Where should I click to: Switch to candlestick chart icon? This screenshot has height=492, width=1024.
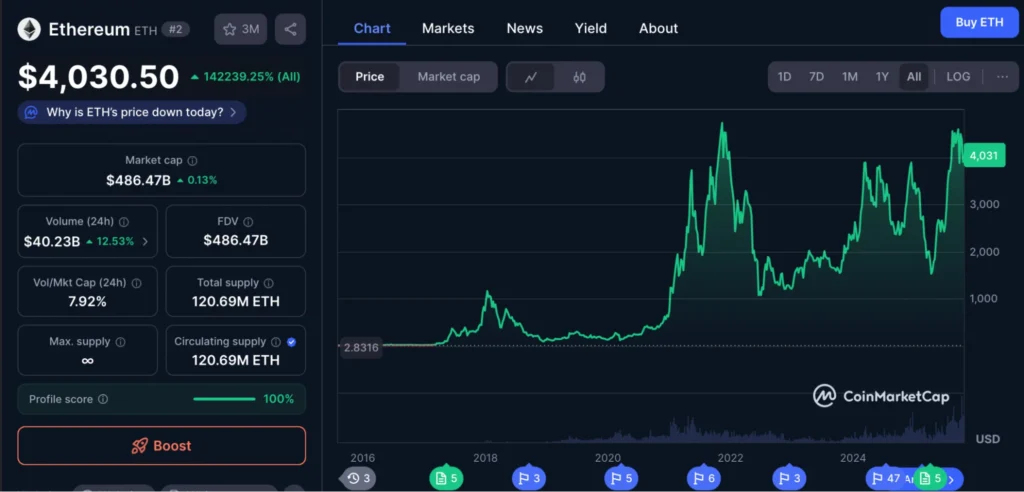click(x=579, y=77)
